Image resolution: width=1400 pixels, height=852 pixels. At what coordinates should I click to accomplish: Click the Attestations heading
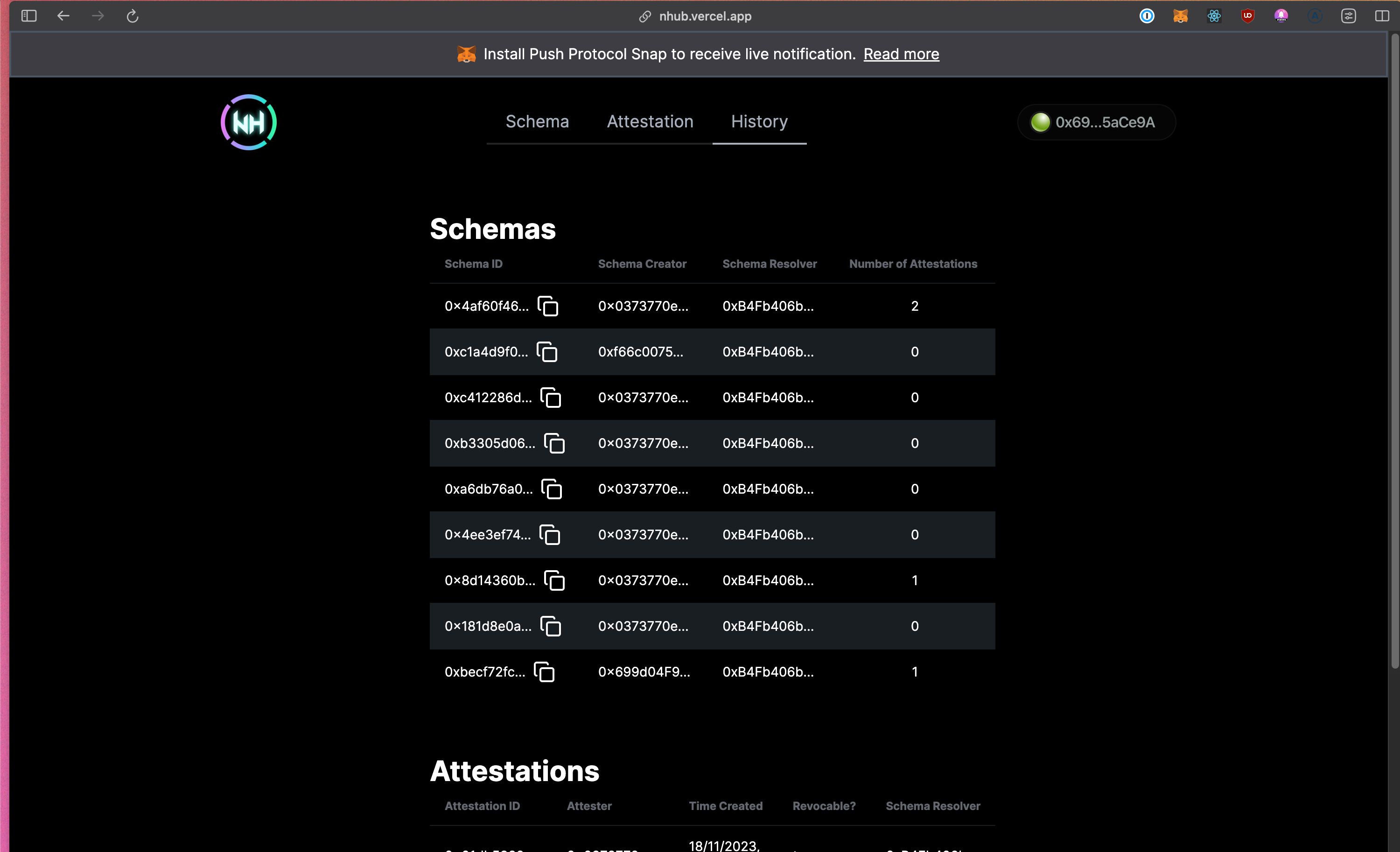514,771
